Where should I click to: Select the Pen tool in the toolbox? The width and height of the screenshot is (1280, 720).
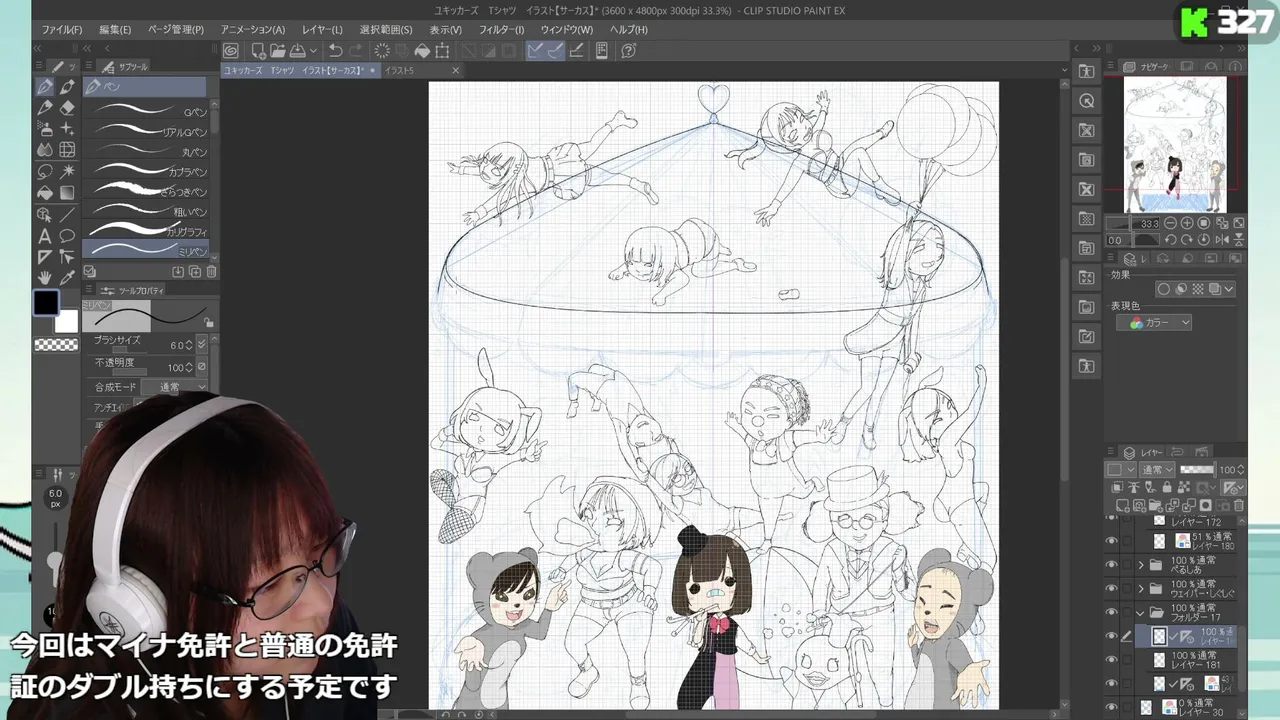click(x=45, y=87)
